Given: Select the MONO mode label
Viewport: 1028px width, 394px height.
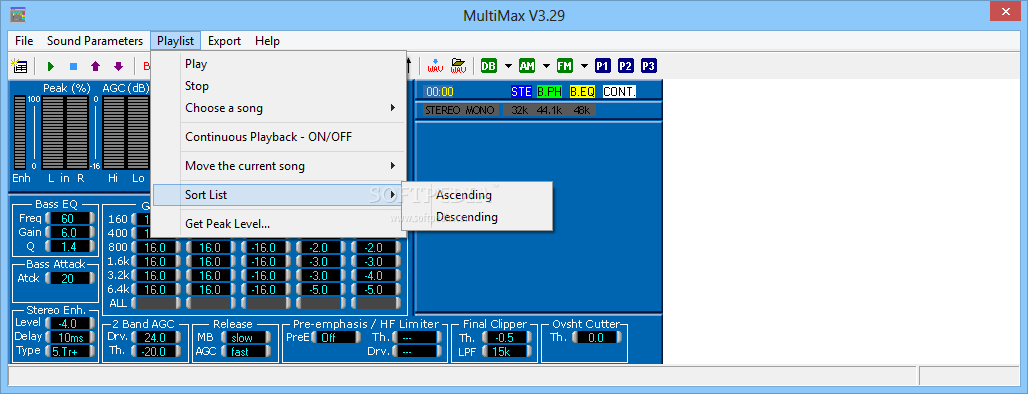Looking at the screenshot, I should (x=480, y=110).
